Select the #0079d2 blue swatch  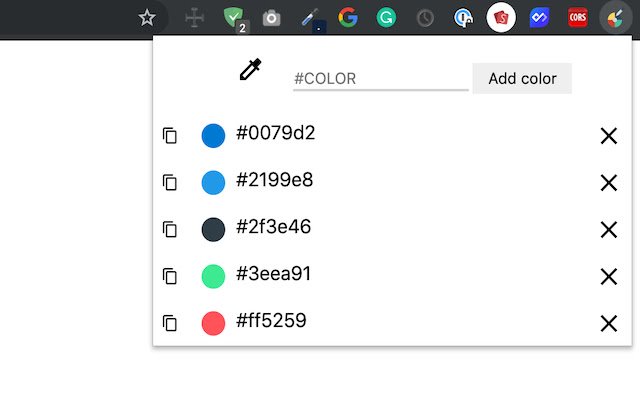pyautogui.click(x=213, y=136)
